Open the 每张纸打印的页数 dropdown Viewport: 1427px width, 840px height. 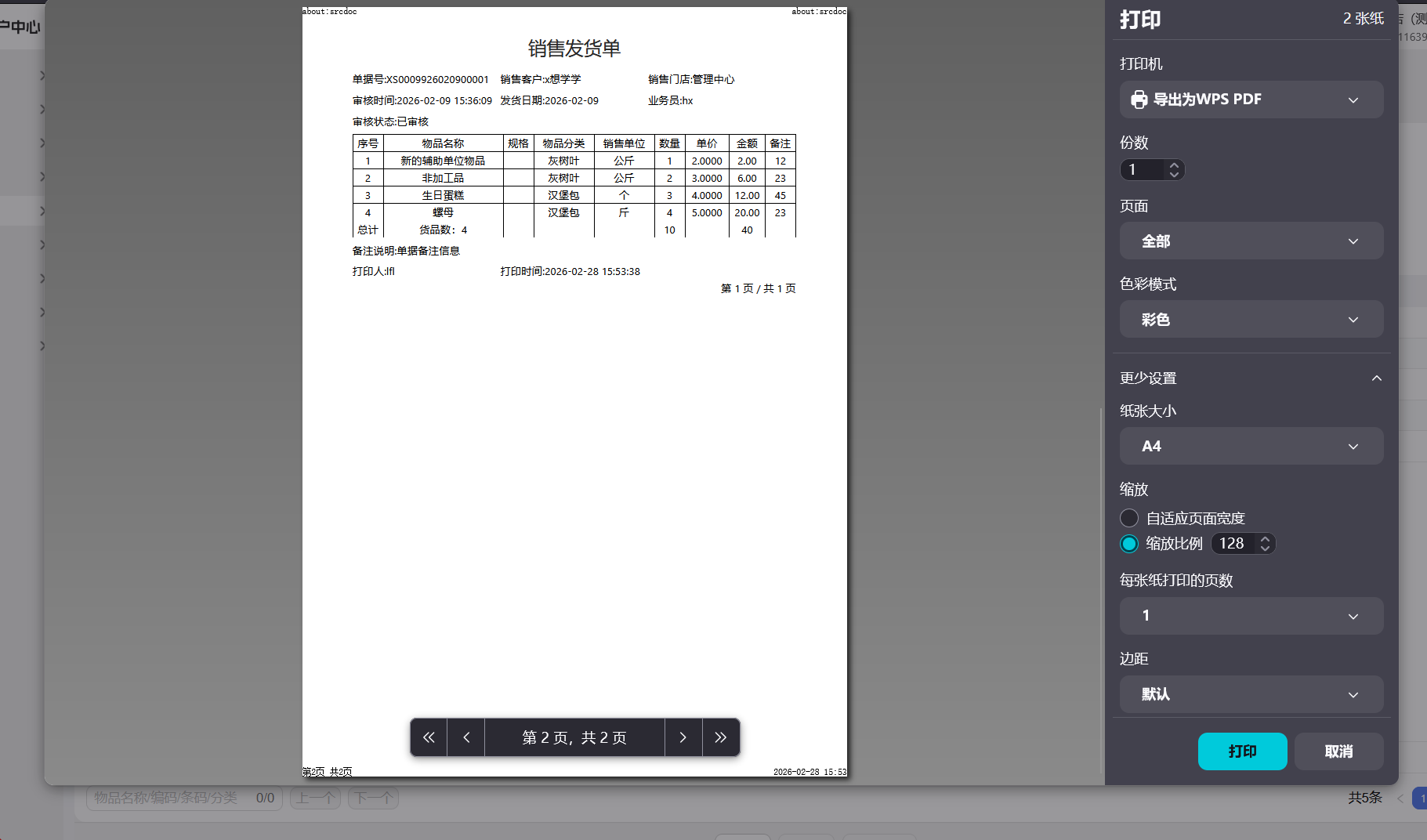(1251, 616)
